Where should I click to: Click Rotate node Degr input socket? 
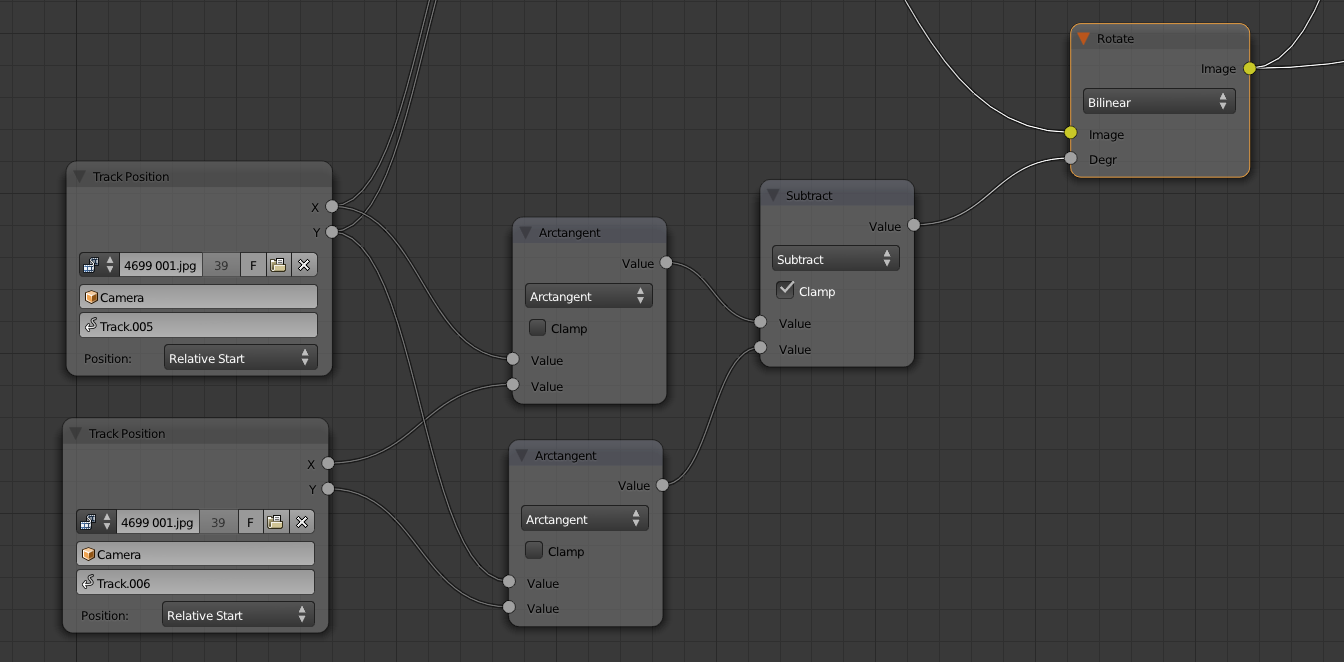1071,158
